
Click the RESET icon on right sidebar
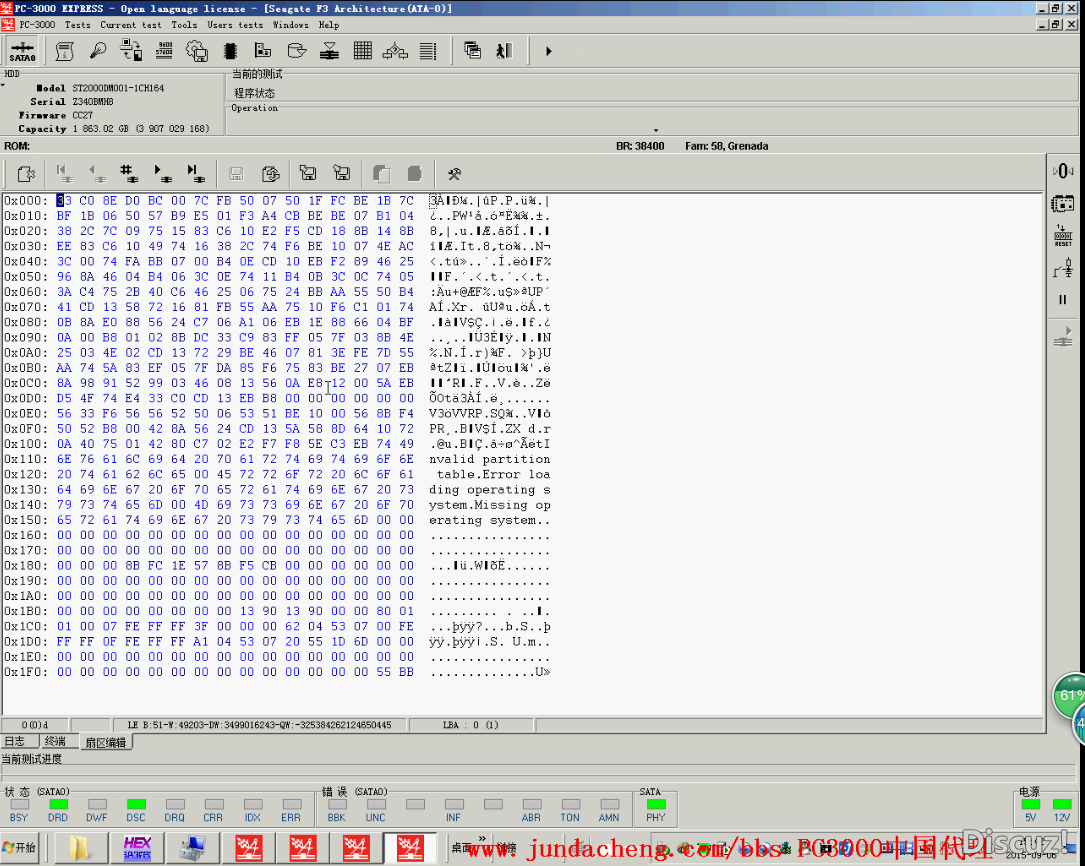1063,236
